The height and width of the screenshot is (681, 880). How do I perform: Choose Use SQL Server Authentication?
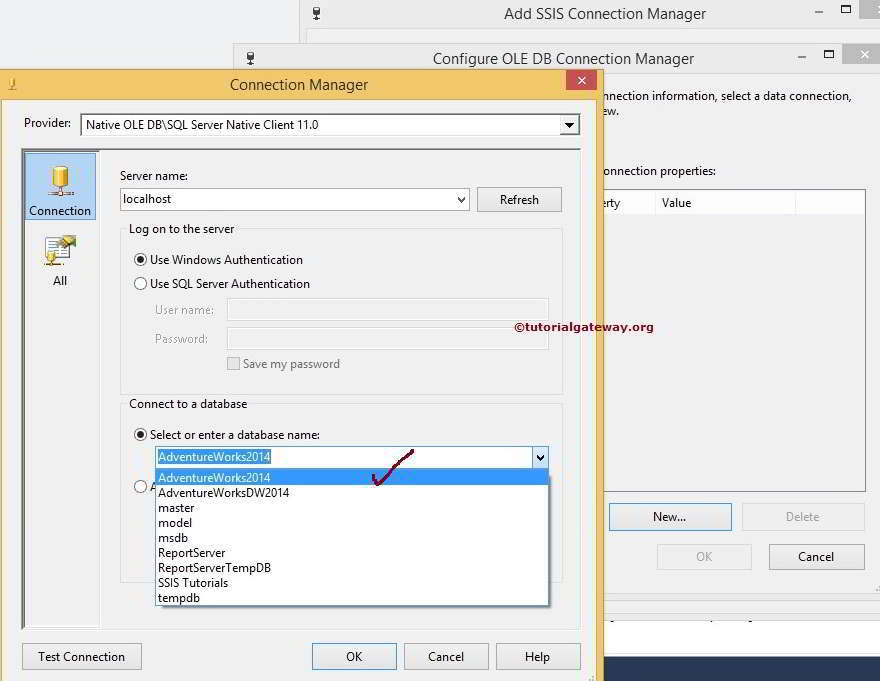pyautogui.click(x=140, y=284)
